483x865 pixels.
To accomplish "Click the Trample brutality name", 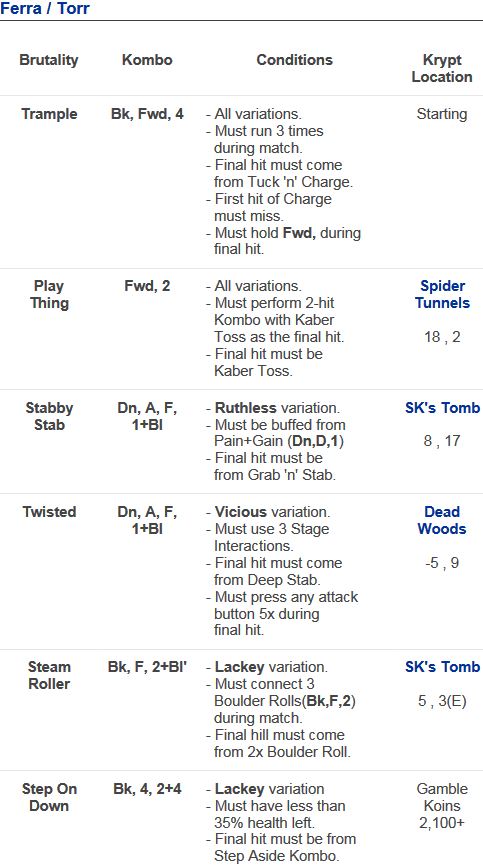I will pyautogui.click(x=49, y=114).
